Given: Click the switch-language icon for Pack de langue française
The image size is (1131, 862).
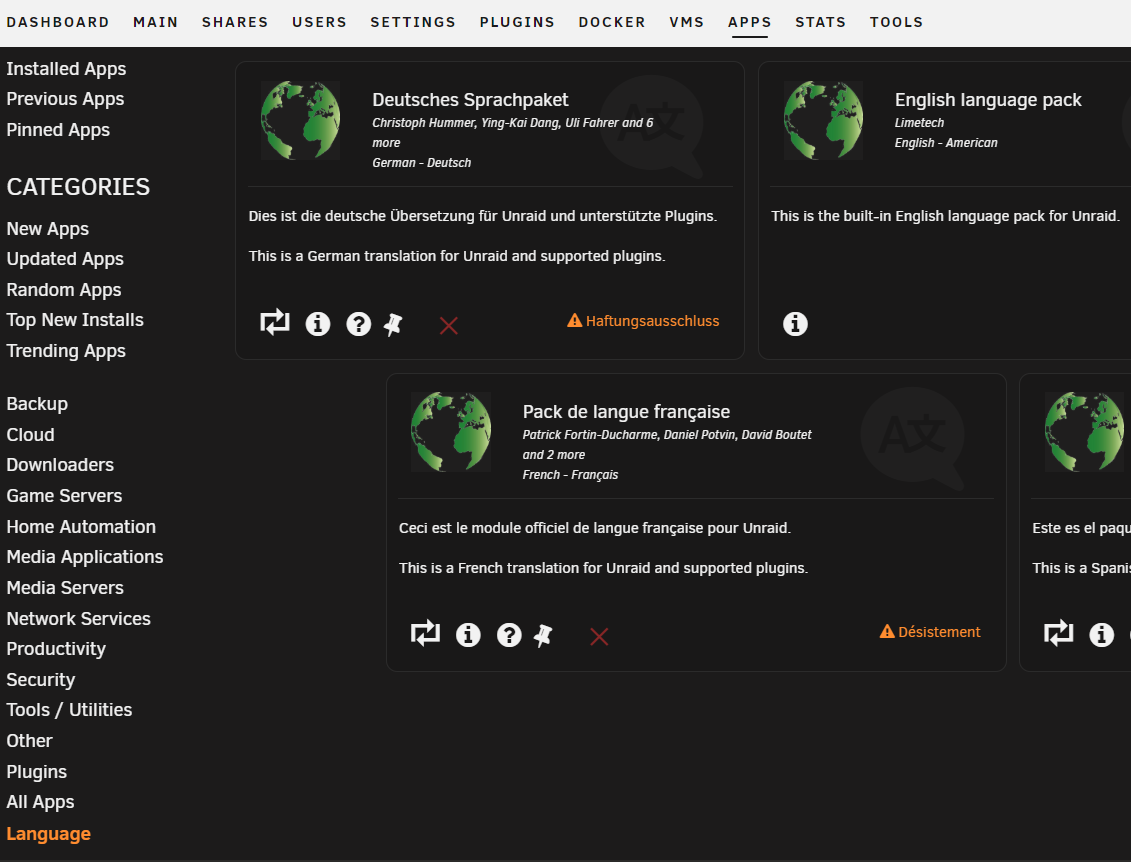Looking at the screenshot, I should click(x=426, y=633).
